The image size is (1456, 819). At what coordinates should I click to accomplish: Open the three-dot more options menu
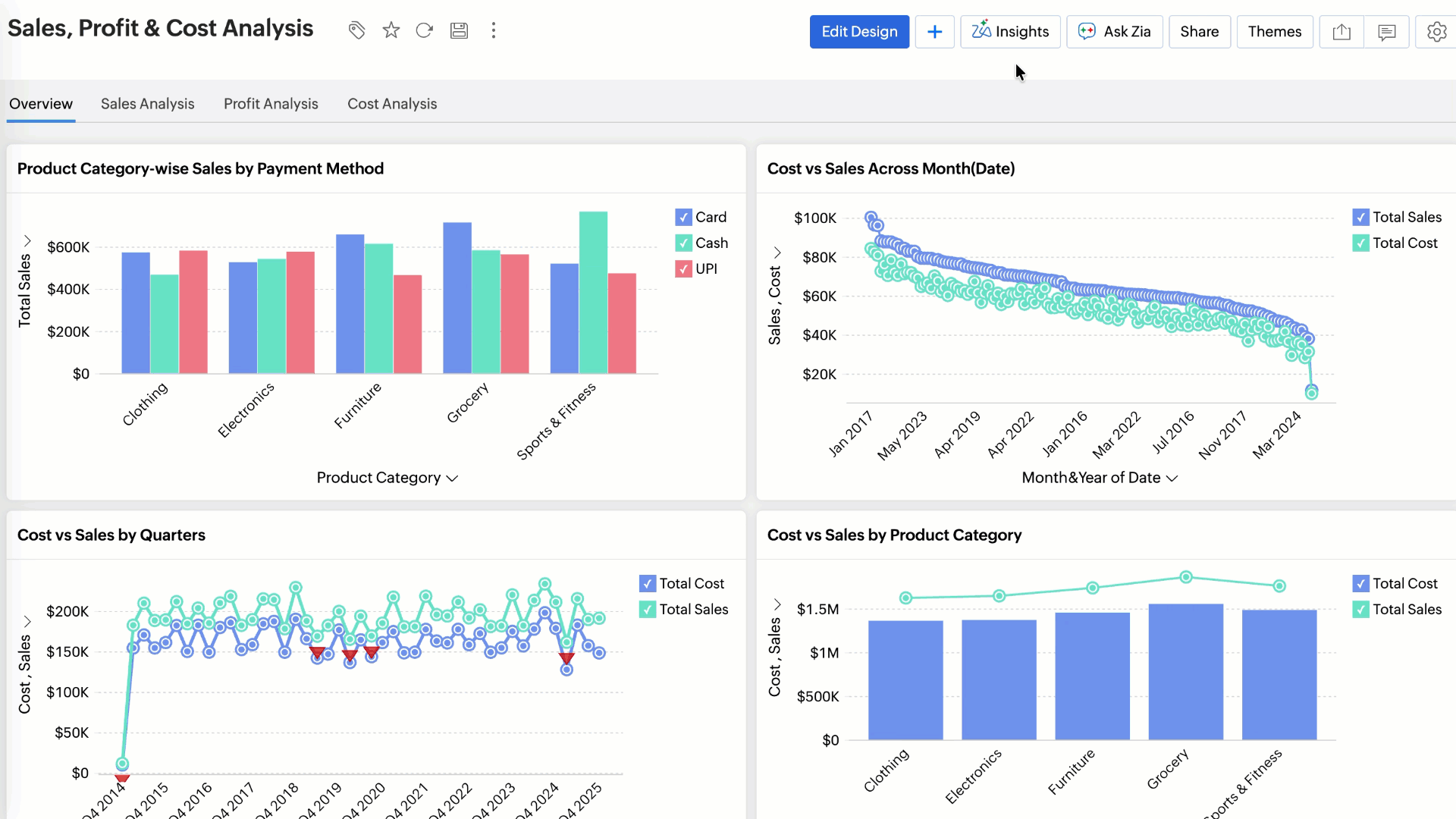tap(494, 30)
